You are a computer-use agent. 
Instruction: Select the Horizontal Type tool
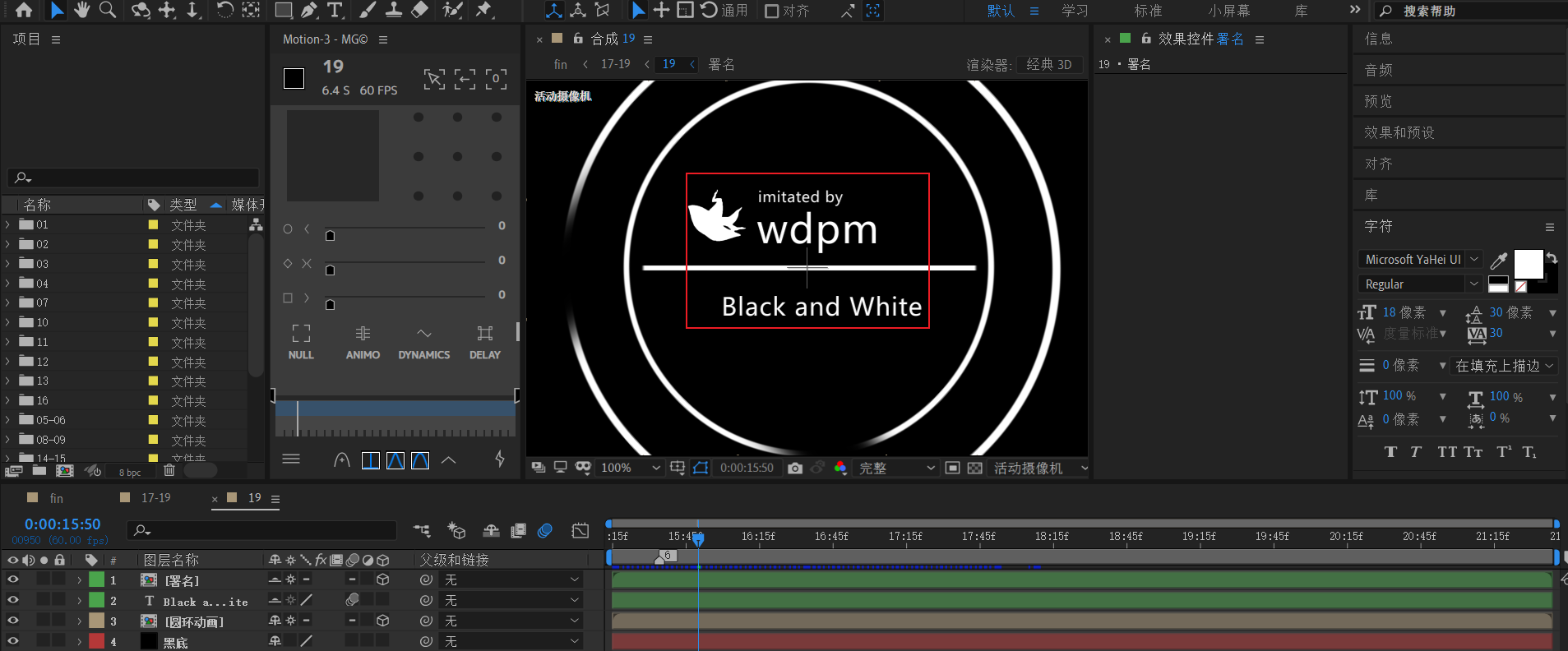(335, 10)
